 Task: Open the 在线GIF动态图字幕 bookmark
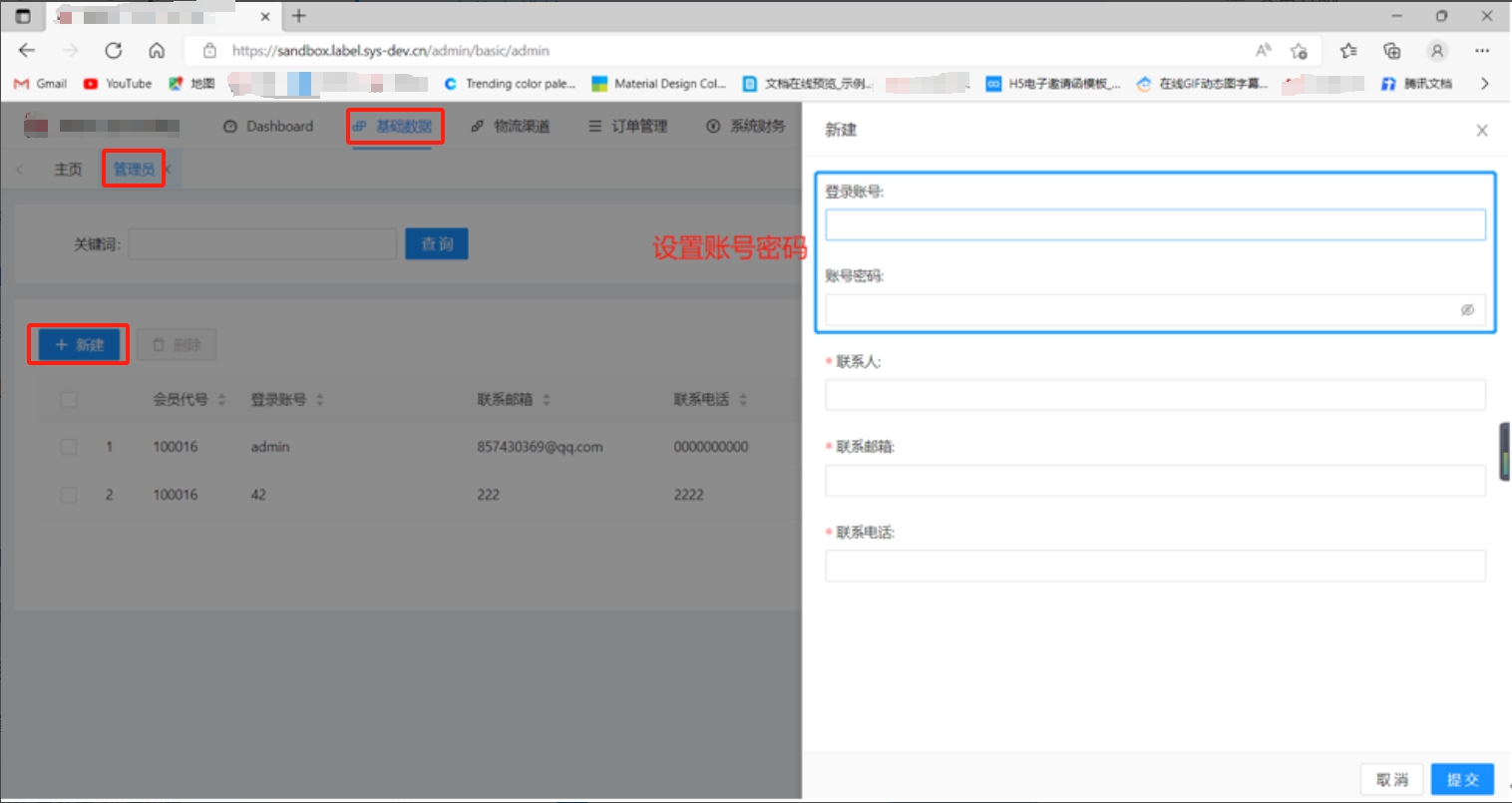1202,84
